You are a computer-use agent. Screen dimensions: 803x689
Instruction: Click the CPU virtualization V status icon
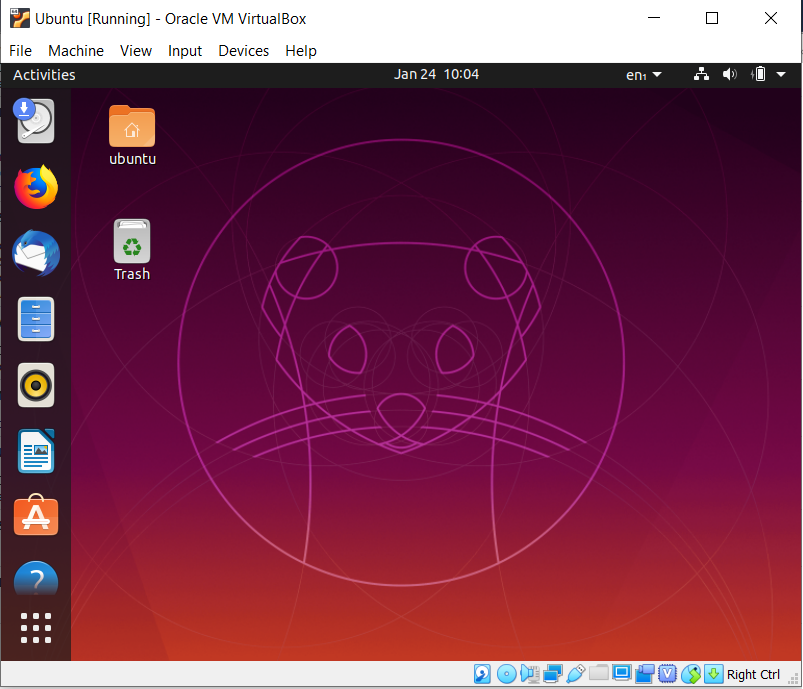point(667,674)
